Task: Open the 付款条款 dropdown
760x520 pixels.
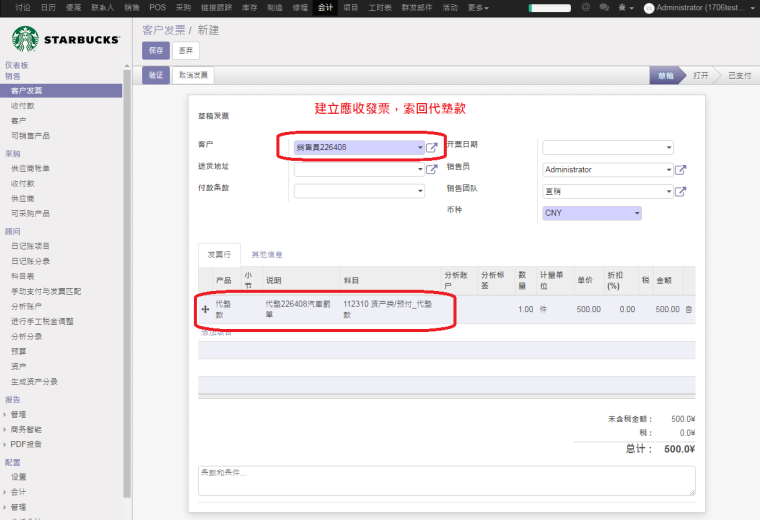Action: pyautogui.click(x=359, y=191)
